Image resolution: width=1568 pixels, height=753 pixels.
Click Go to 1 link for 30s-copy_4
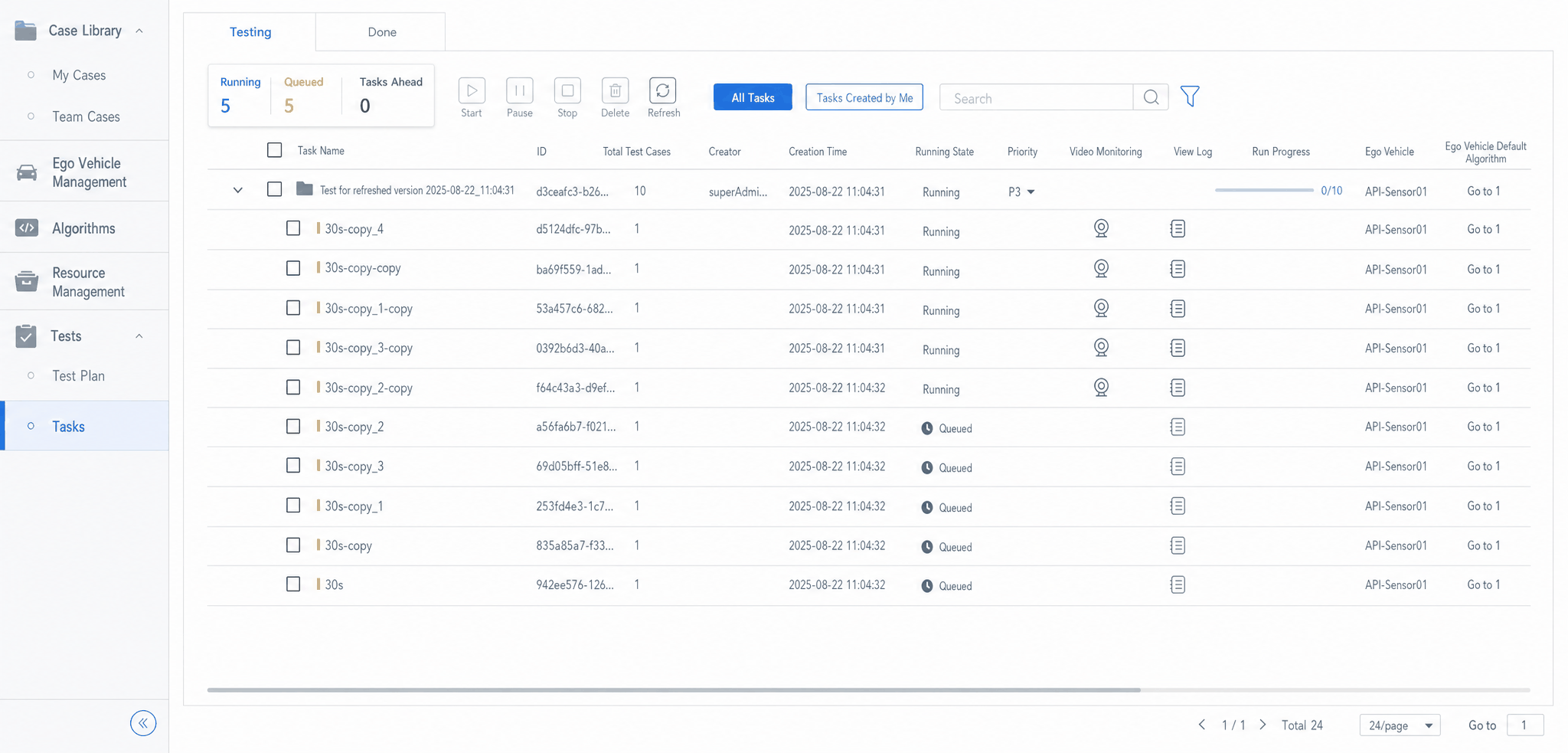1483,229
